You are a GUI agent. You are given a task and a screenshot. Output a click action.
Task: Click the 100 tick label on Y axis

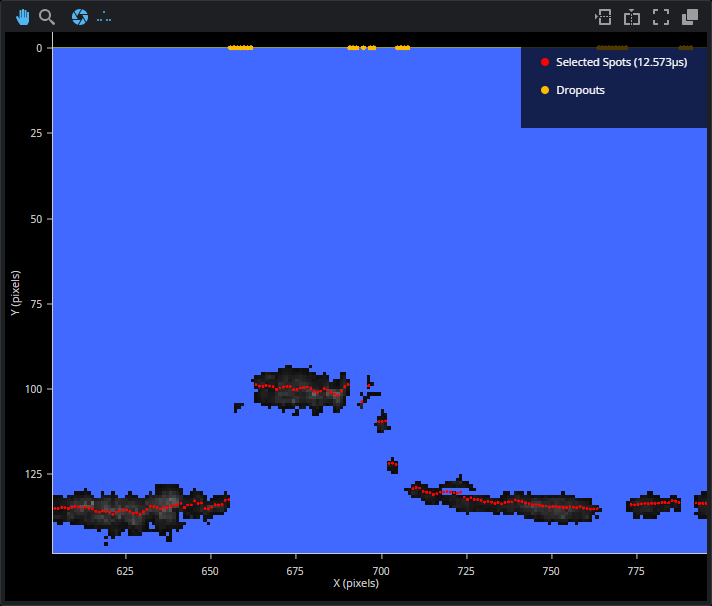click(x=34, y=389)
